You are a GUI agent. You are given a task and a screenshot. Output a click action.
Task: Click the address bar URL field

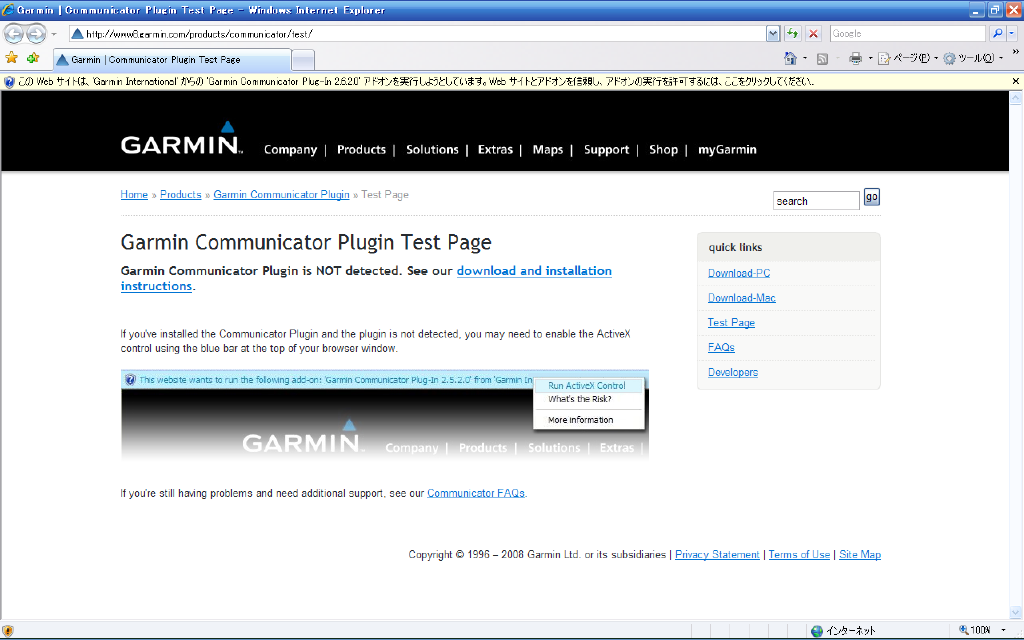(x=417, y=34)
